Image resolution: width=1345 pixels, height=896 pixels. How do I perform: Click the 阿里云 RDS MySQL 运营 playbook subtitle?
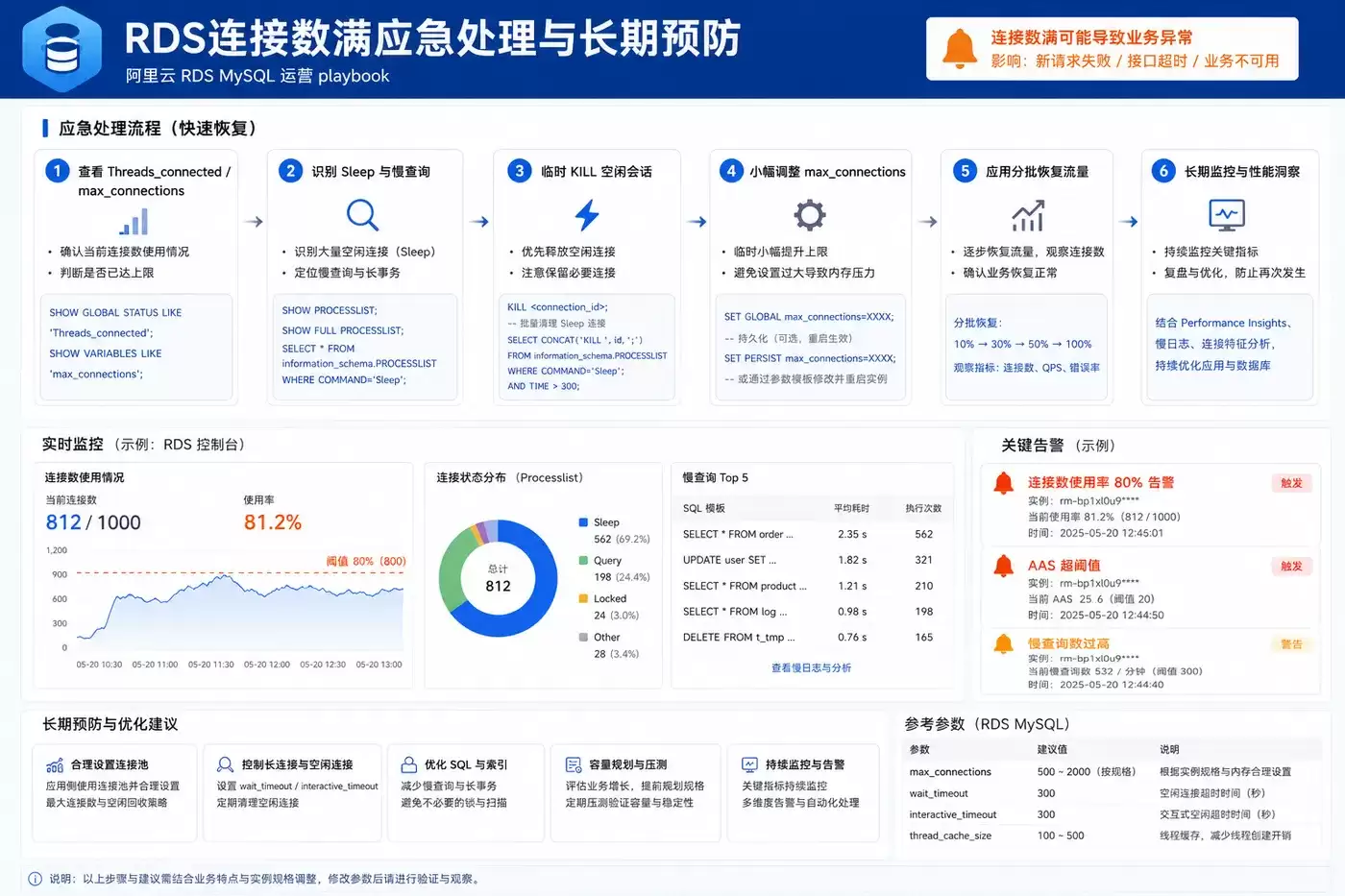[257, 76]
